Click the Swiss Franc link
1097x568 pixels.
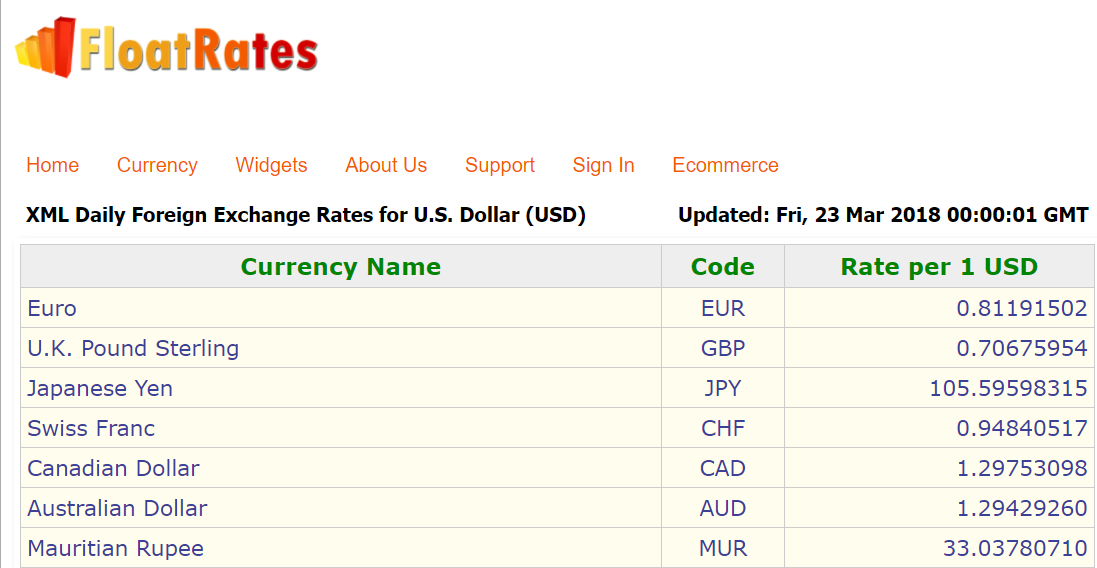point(91,428)
